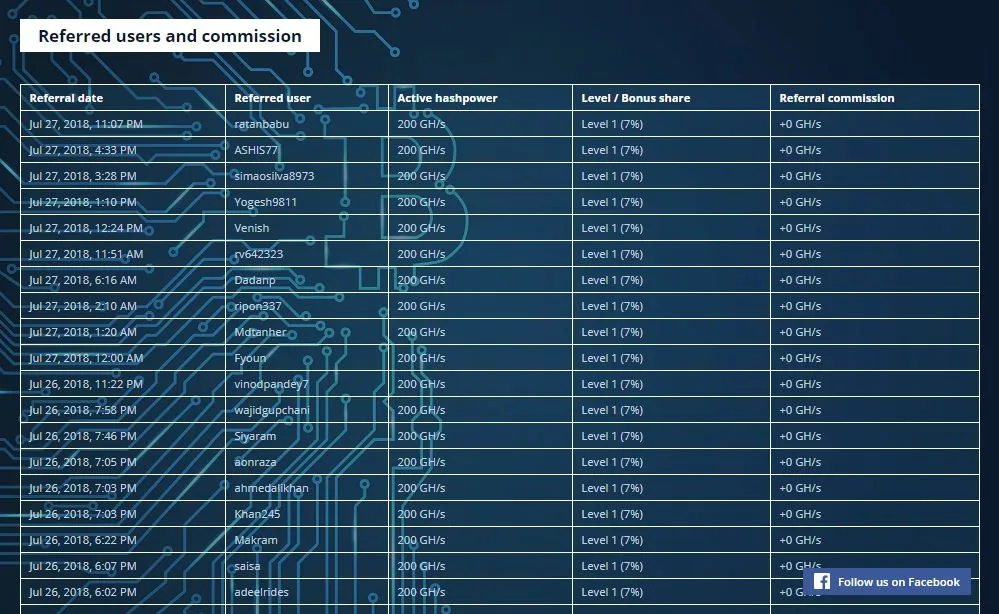This screenshot has height=614, width=999.
Task: Click the Referral date column header
Action: [66, 98]
